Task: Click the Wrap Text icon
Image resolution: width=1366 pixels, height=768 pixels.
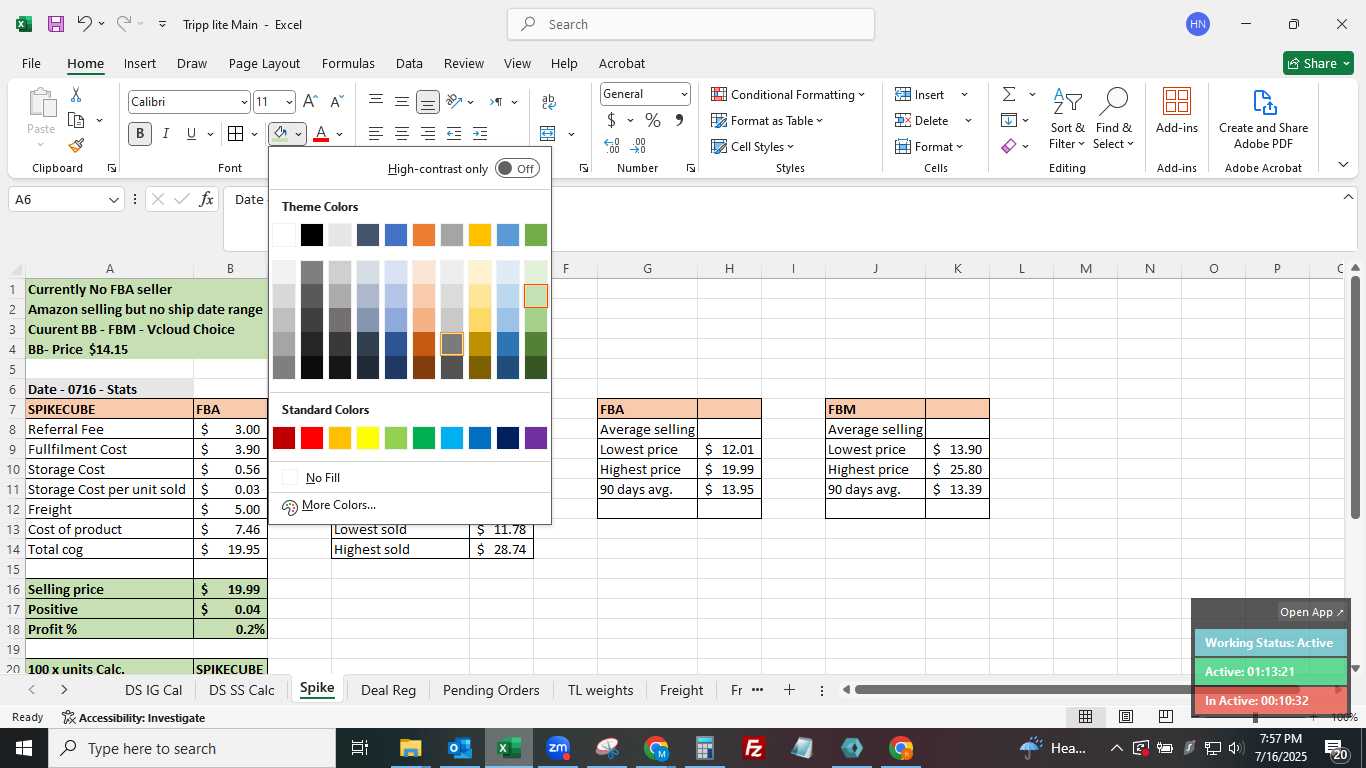Action: tap(548, 102)
